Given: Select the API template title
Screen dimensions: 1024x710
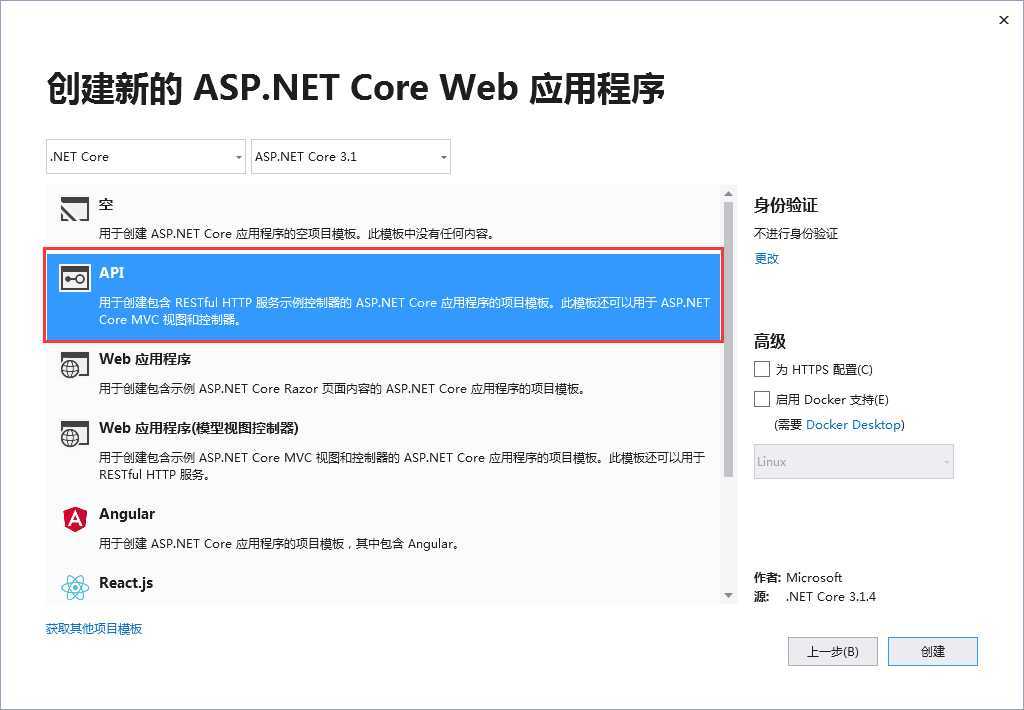Looking at the screenshot, I should point(112,272).
